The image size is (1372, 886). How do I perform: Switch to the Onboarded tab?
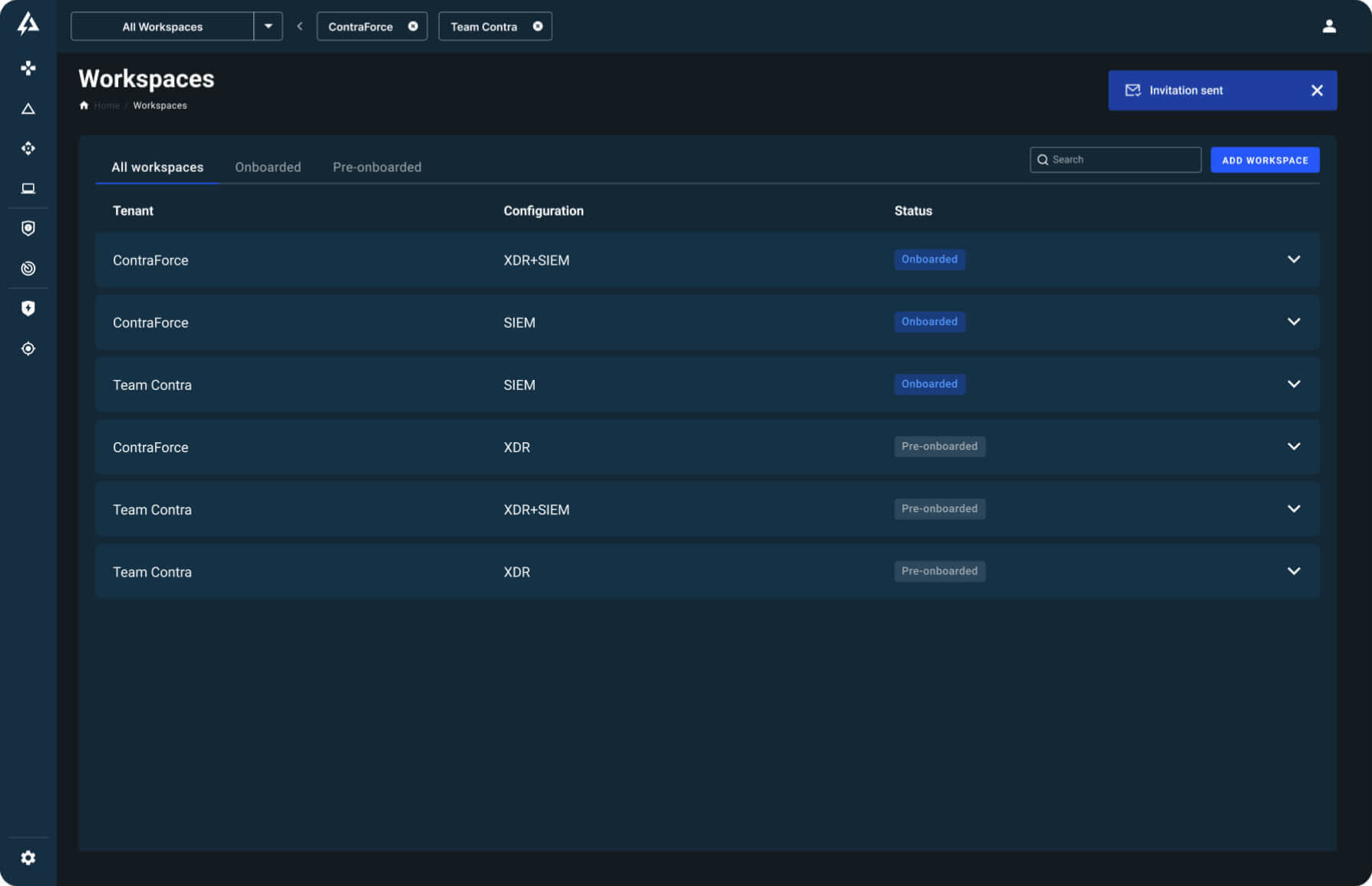tap(268, 167)
